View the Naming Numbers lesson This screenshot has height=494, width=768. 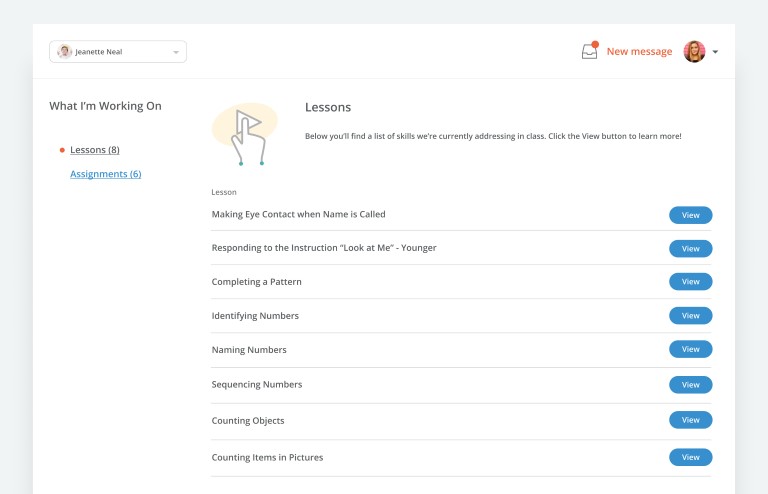[x=691, y=349]
